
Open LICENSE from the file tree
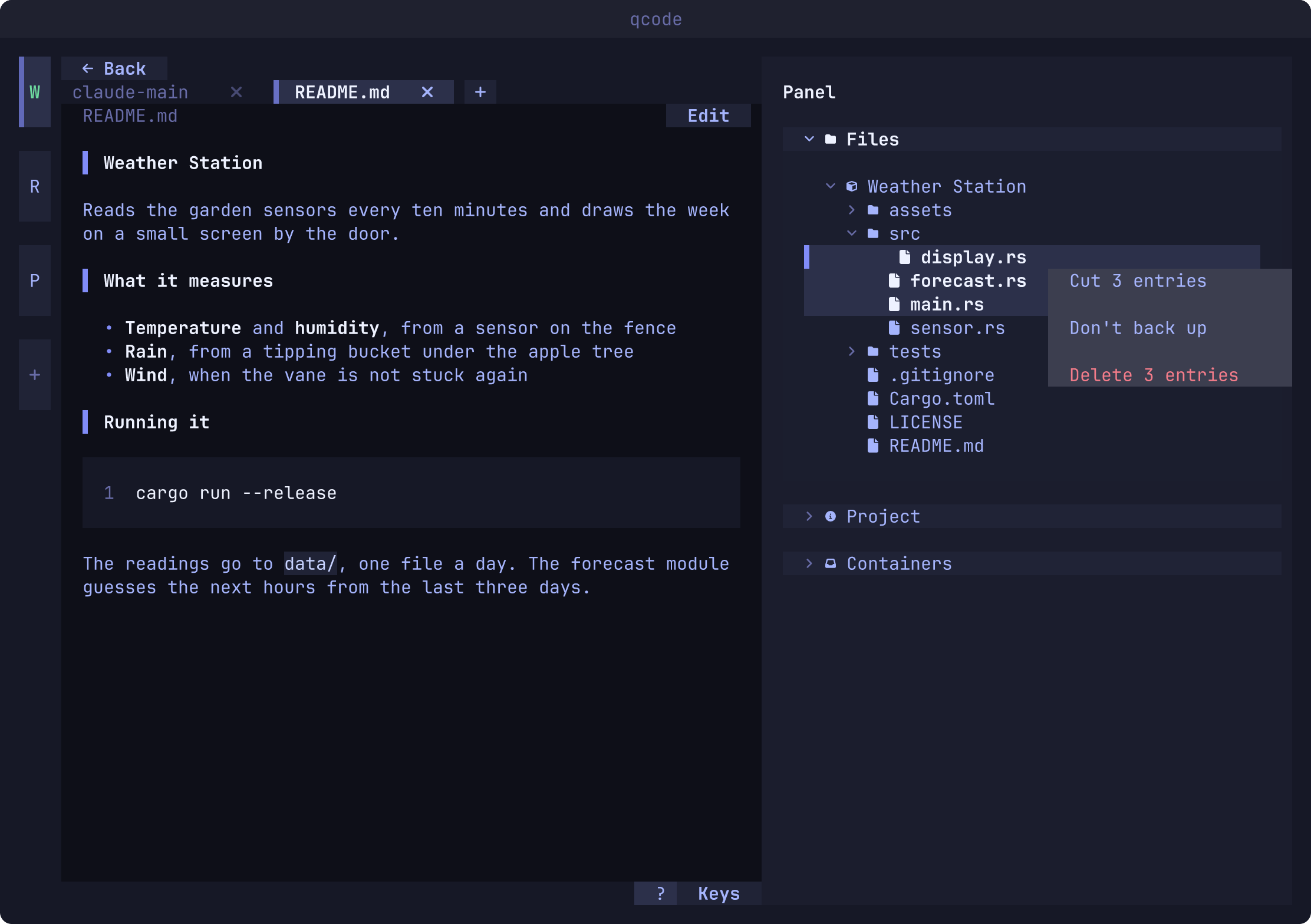[926, 422]
